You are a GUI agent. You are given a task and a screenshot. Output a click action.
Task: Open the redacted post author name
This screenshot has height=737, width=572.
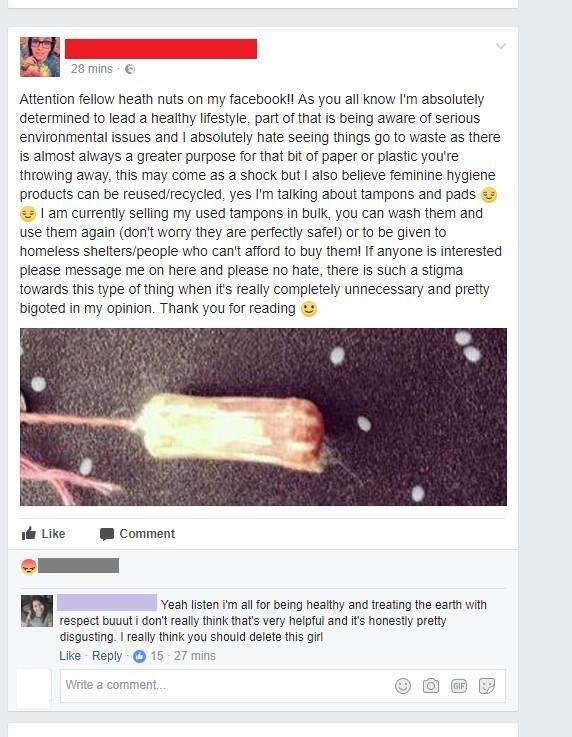(x=161, y=49)
